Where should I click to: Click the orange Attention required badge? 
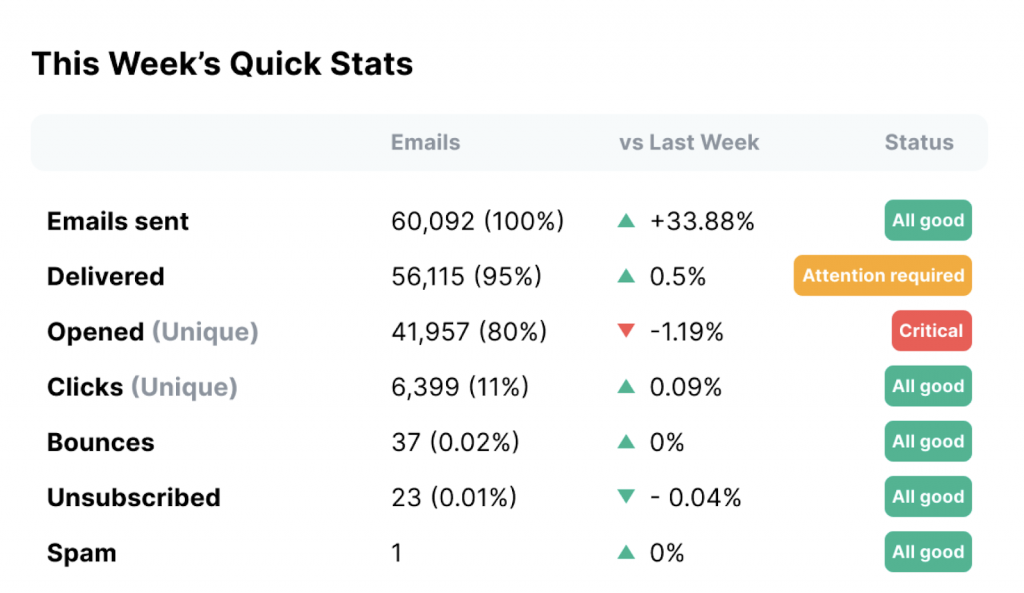pos(883,276)
